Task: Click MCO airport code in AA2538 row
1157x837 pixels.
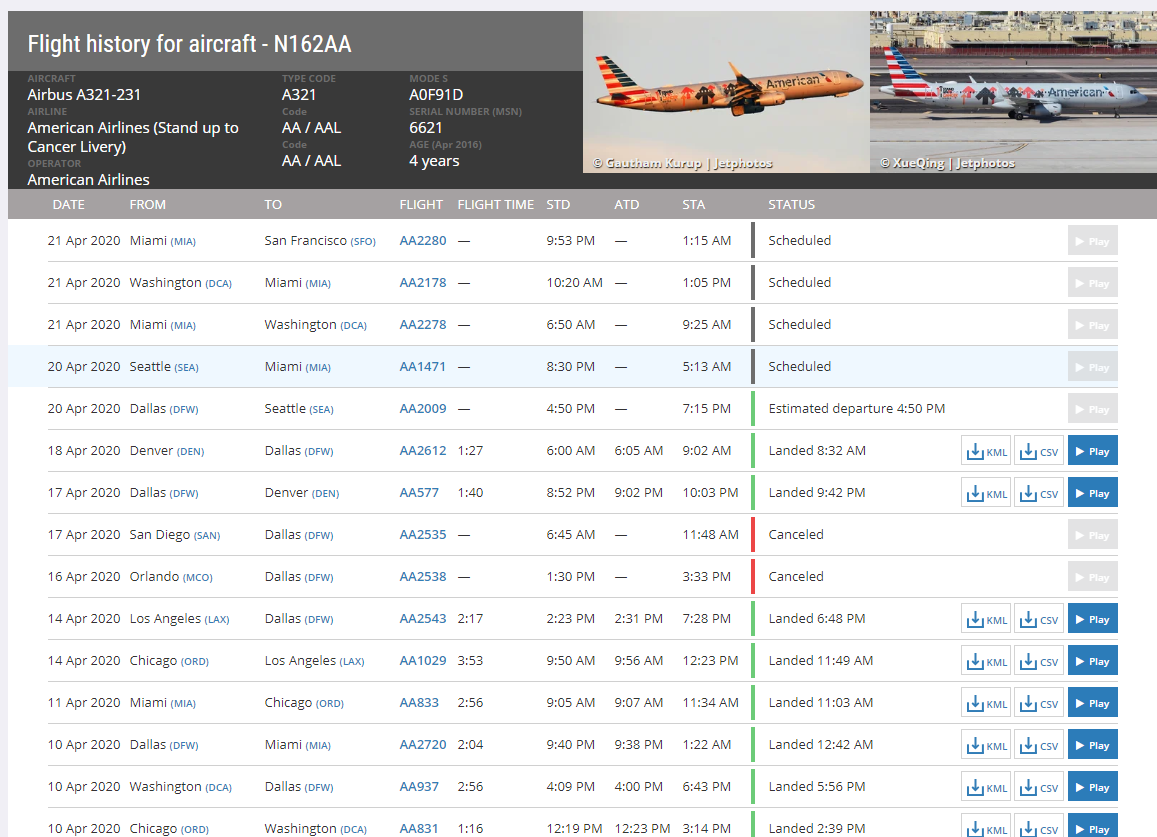Action: pos(198,579)
